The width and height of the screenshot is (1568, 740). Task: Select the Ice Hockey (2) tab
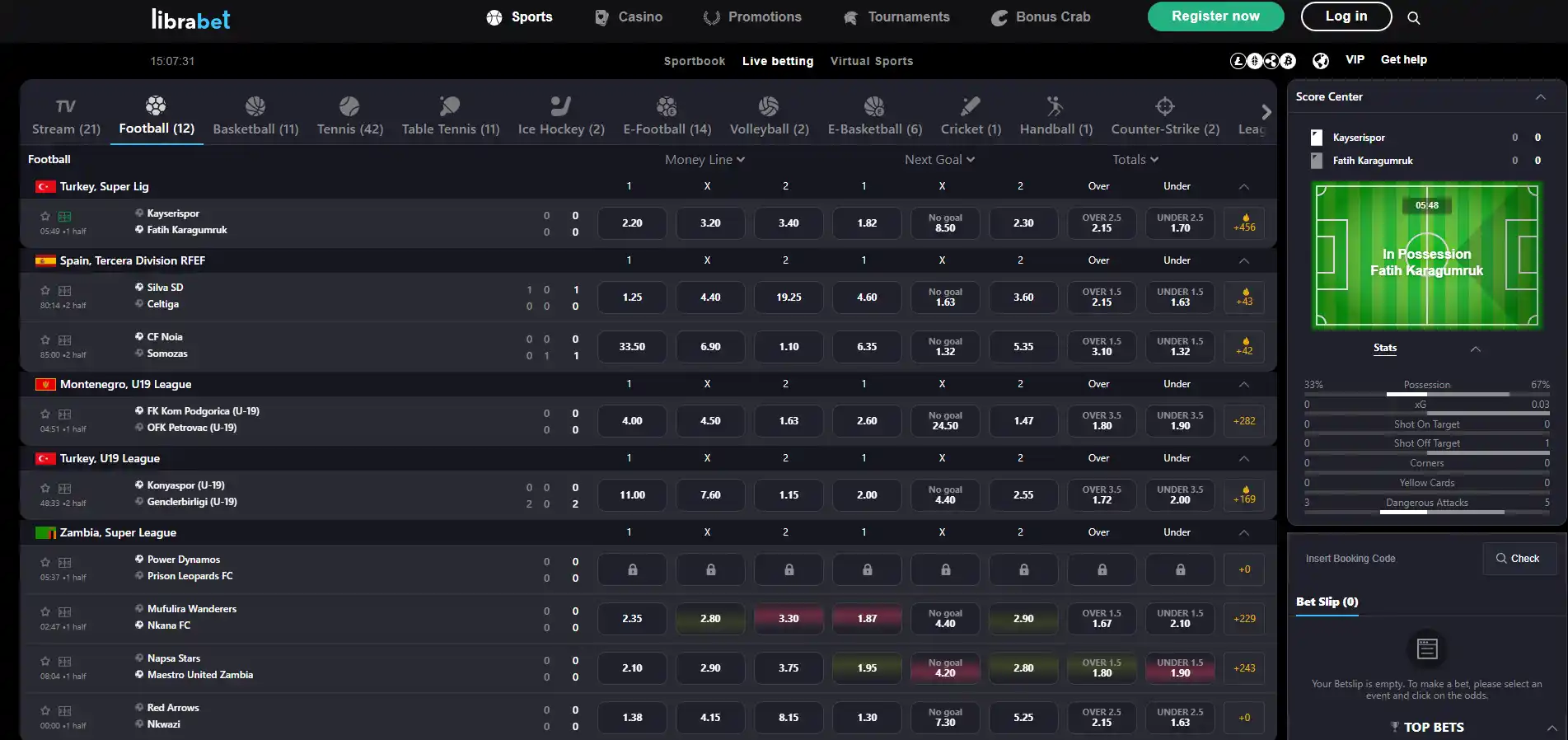tap(561, 116)
